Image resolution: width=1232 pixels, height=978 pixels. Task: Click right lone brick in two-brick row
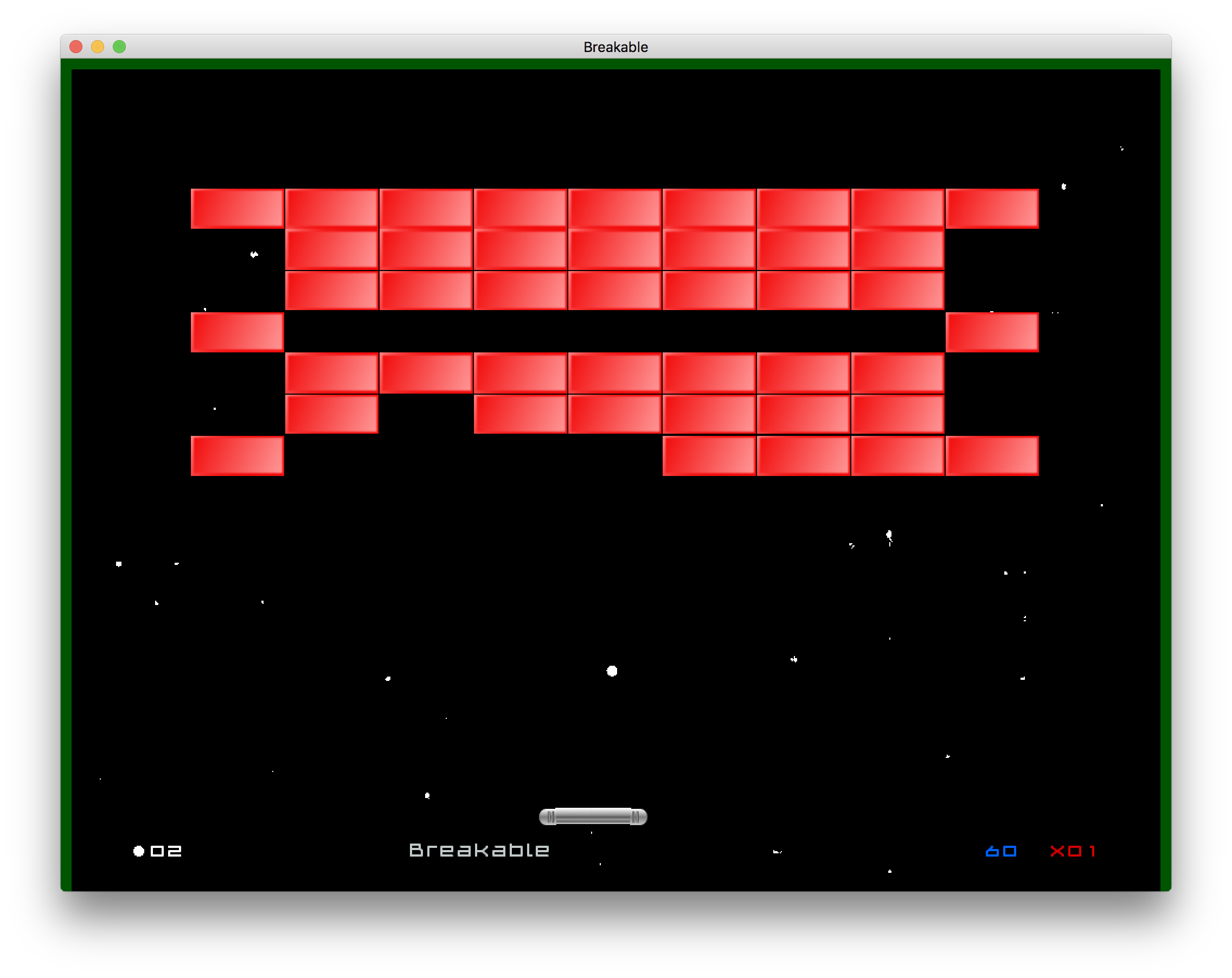(991, 332)
